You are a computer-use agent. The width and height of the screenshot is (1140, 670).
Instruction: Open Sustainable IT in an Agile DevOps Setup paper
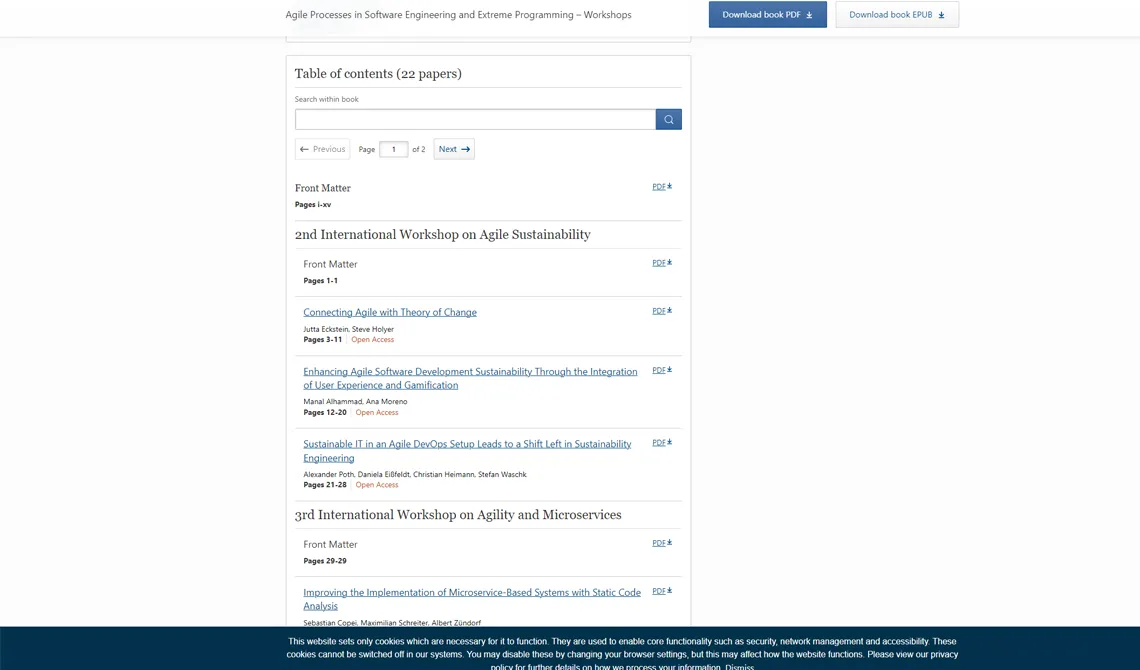click(x=467, y=451)
